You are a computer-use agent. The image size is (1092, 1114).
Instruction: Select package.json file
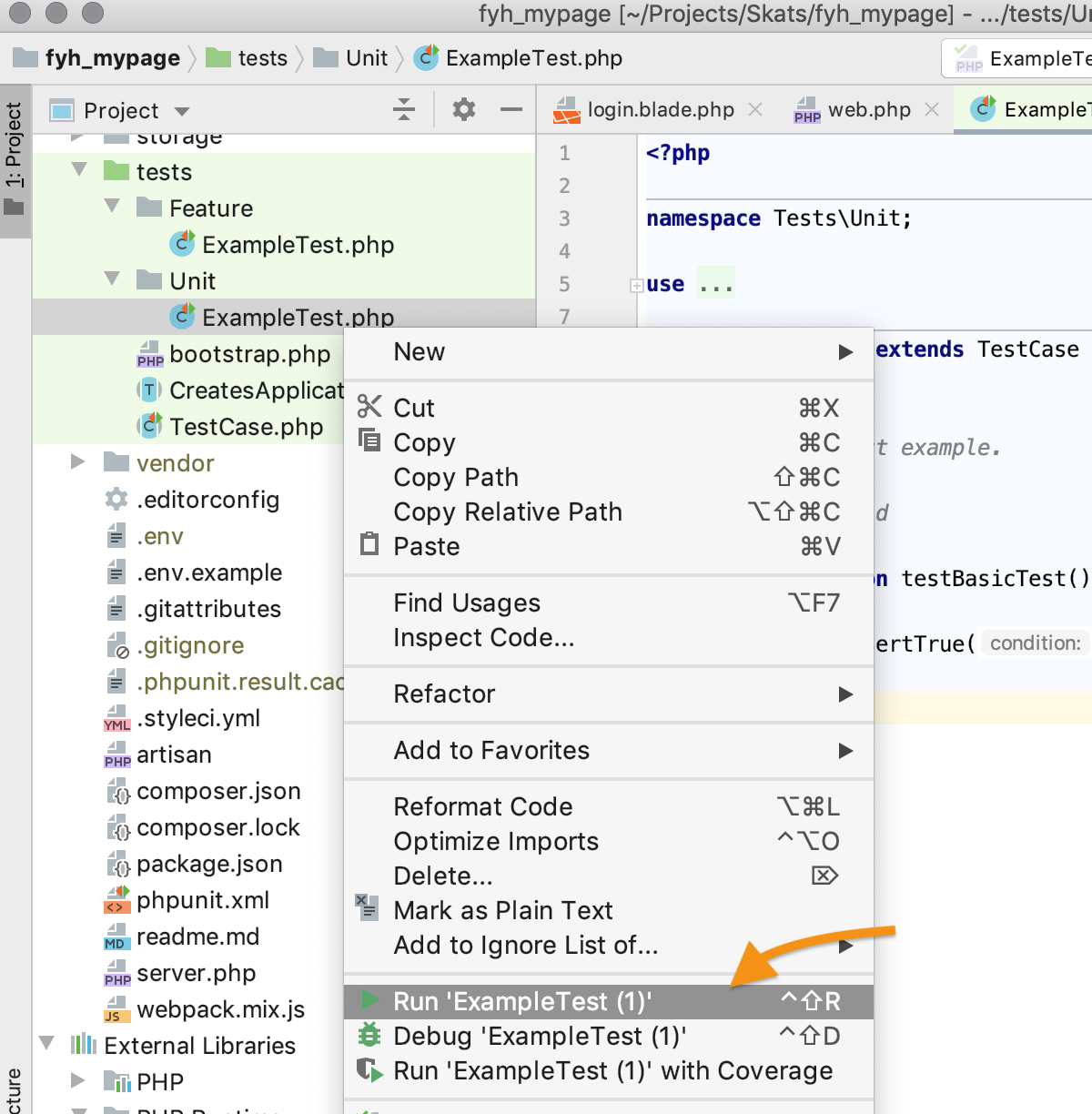click(x=193, y=864)
